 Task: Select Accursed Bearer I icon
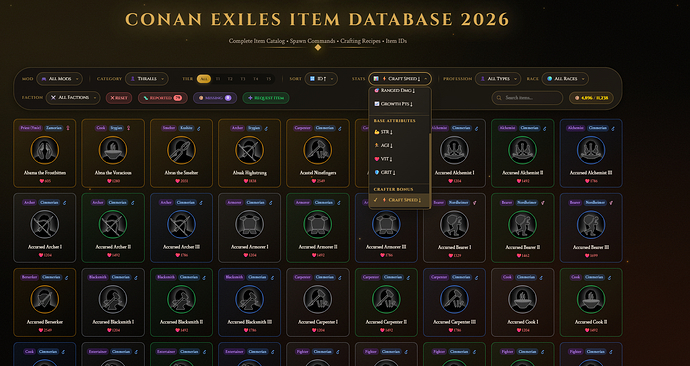coord(454,224)
